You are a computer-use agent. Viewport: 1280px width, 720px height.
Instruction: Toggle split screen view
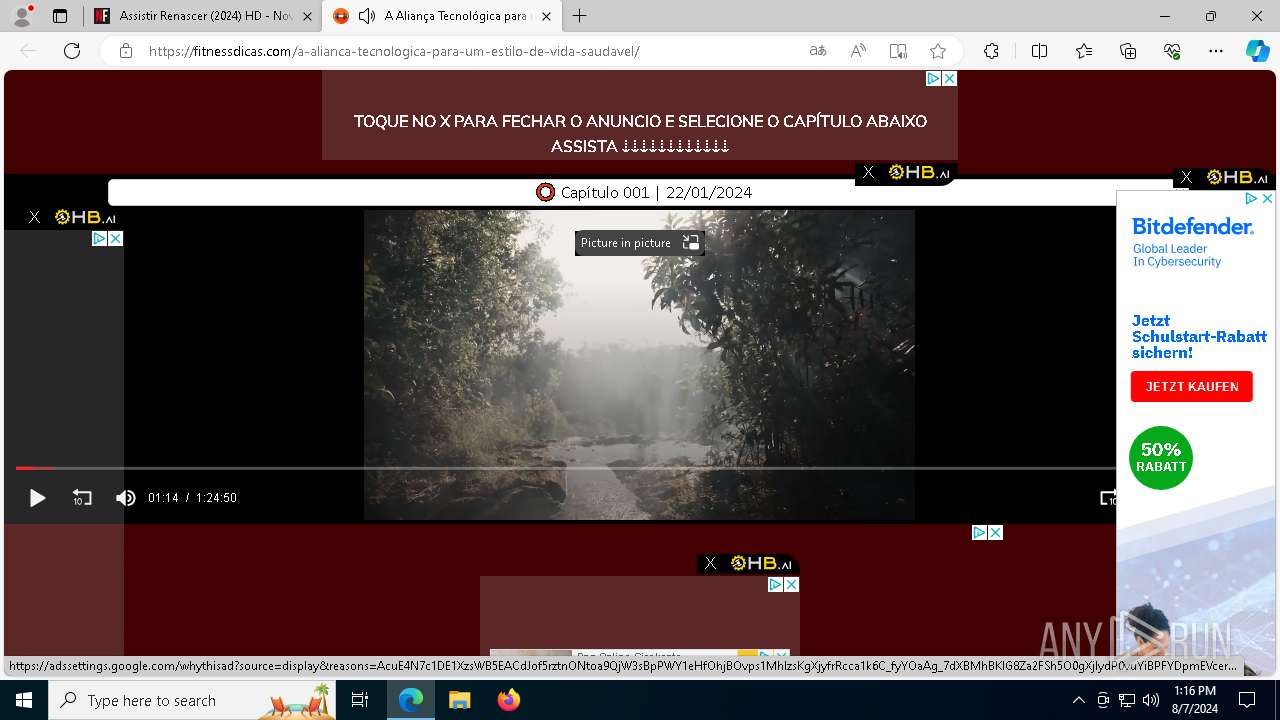pos(1039,51)
